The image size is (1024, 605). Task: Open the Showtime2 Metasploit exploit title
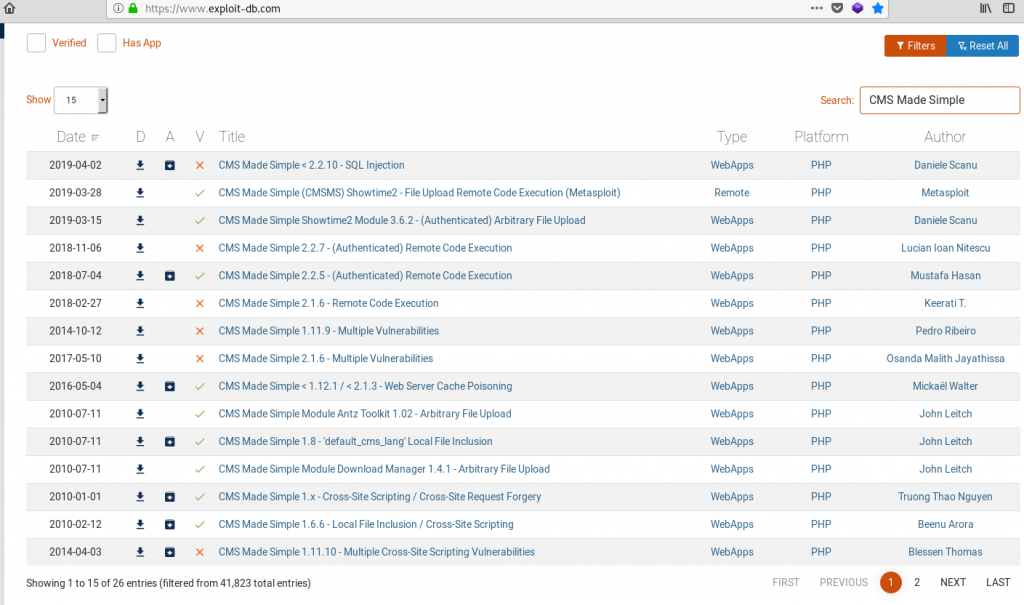[419, 193]
